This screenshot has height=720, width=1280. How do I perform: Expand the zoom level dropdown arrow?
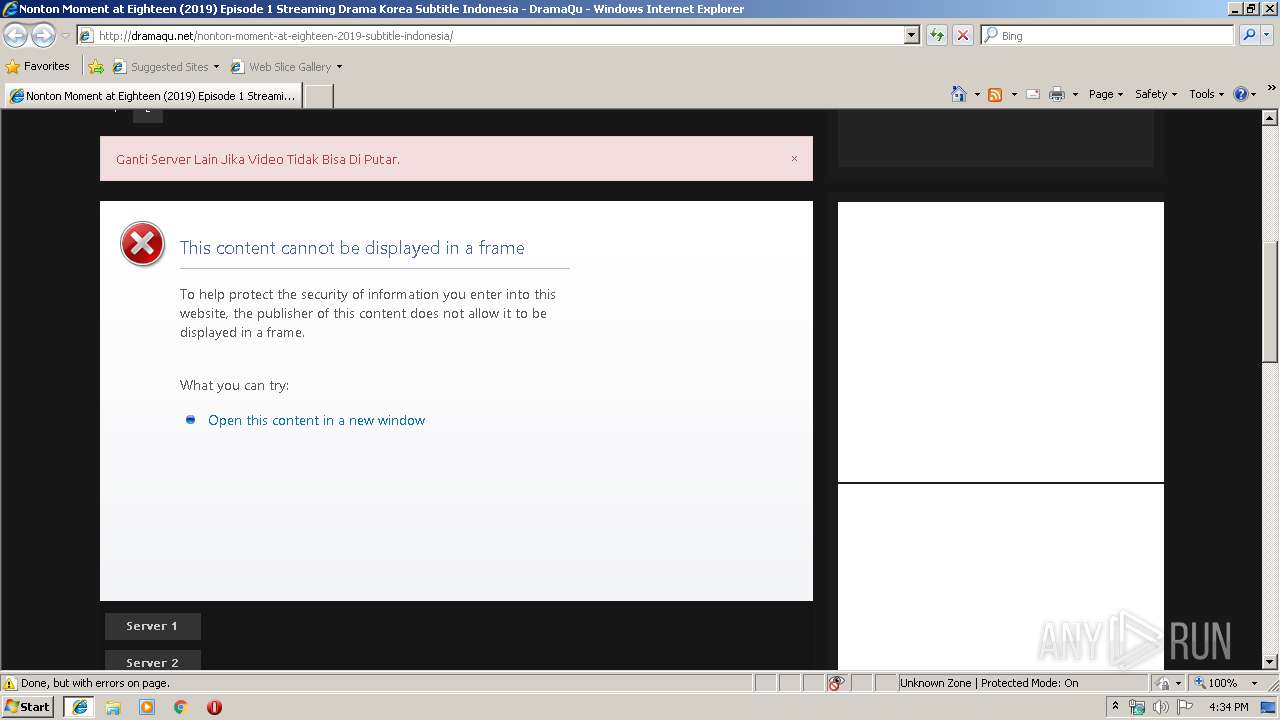point(1254,683)
